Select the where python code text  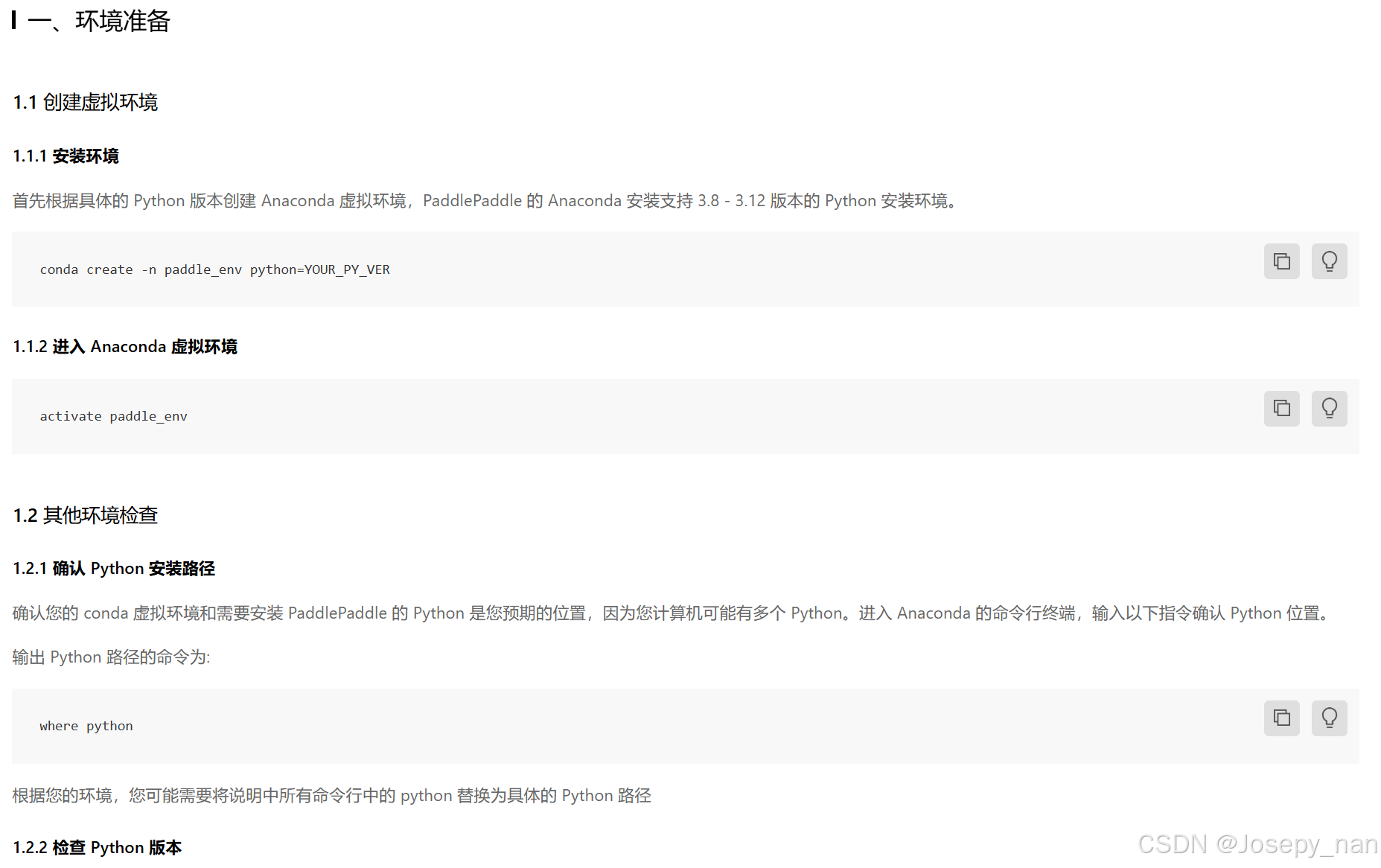coord(86,725)
